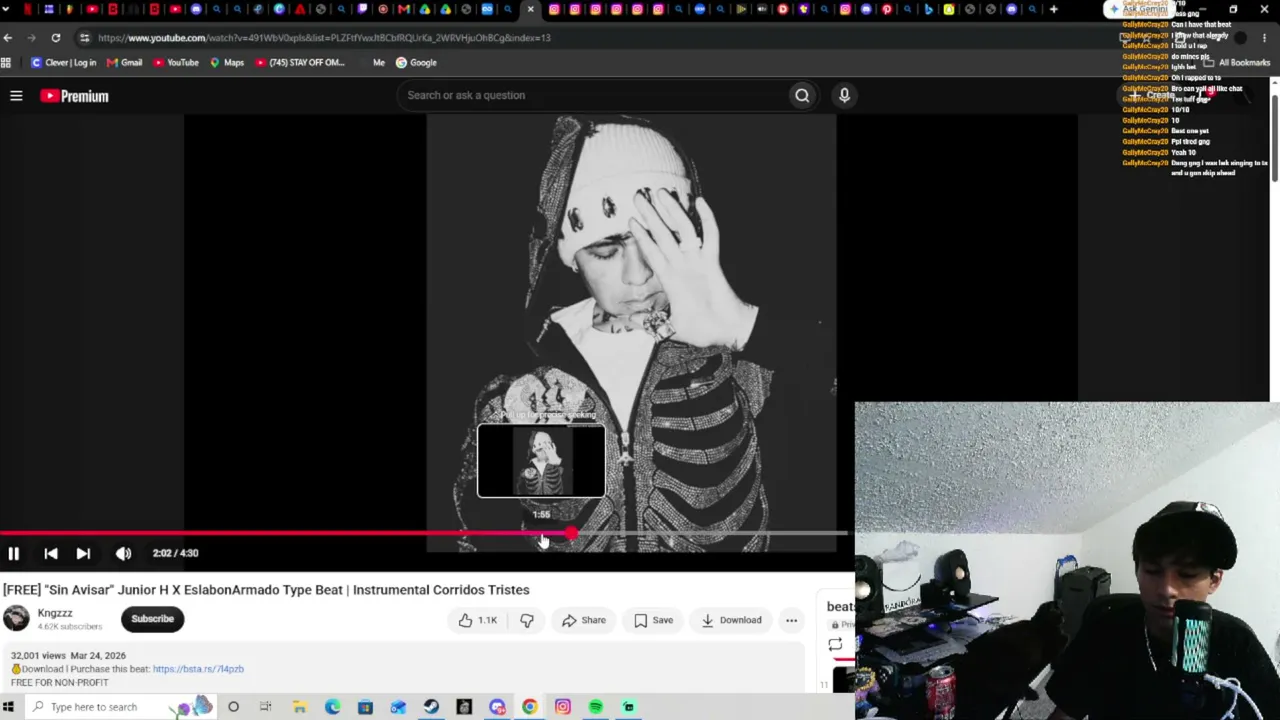Screen dimensions: 1280x720
Task: Open the All Bookmarks folder
Action: (1237, 63)
